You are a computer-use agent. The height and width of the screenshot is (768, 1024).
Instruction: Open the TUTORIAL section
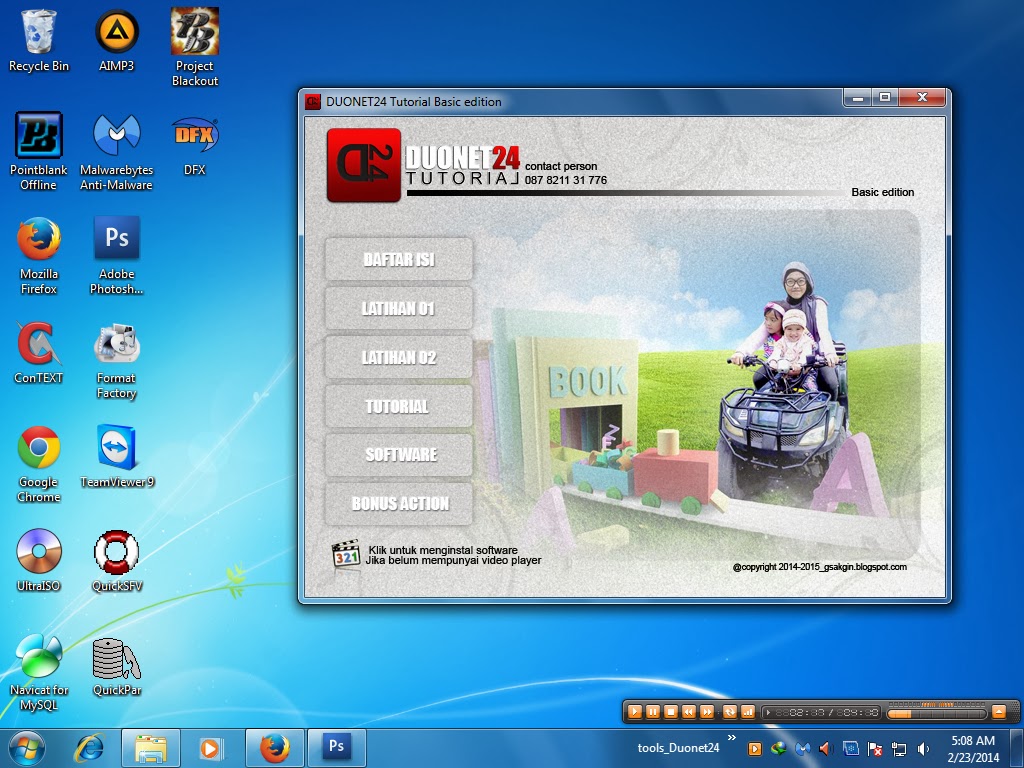click(x=398, y=406)
